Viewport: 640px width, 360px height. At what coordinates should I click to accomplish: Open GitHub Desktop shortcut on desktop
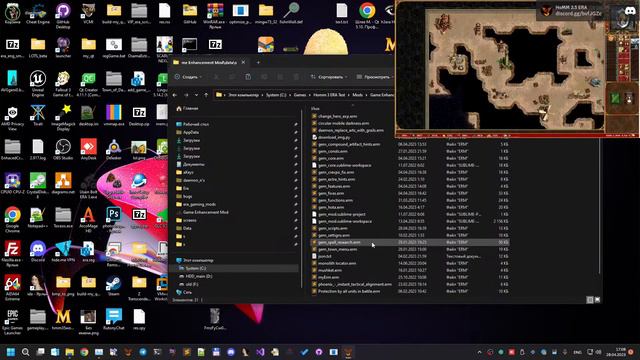[63, 16]
